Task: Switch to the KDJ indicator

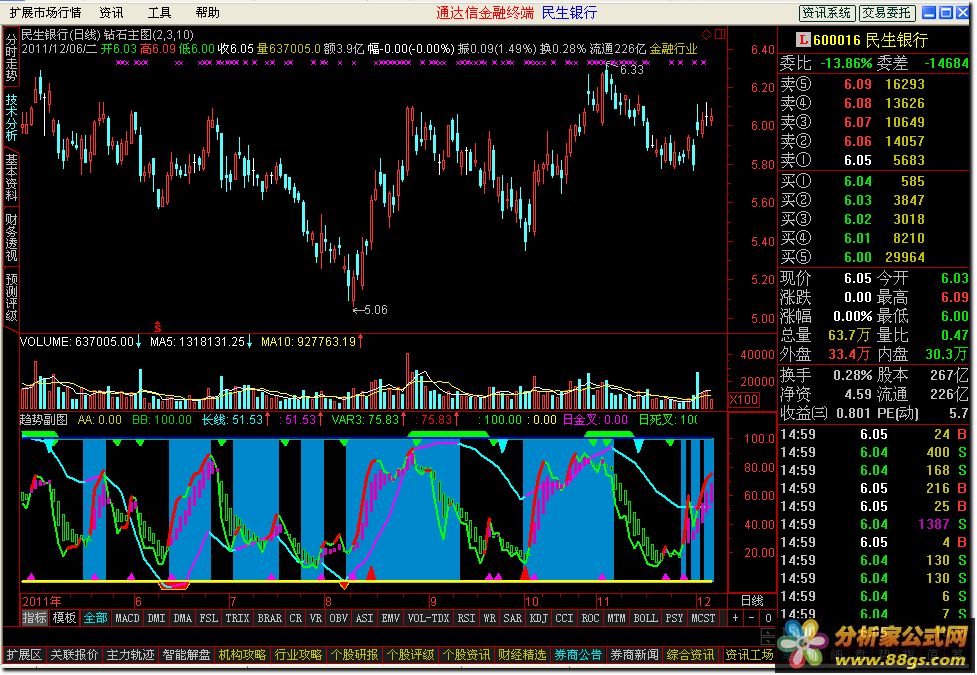Action: point(538,618)
